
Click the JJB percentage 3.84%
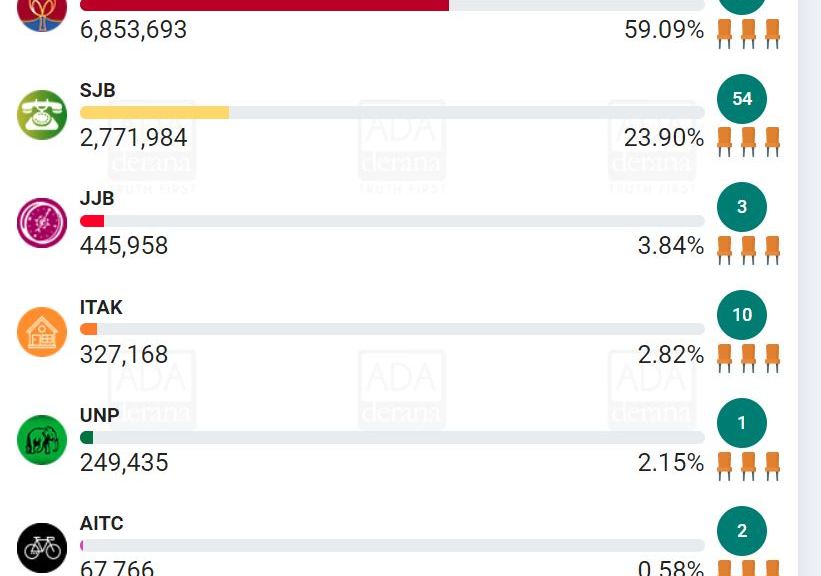coord(670,246)
